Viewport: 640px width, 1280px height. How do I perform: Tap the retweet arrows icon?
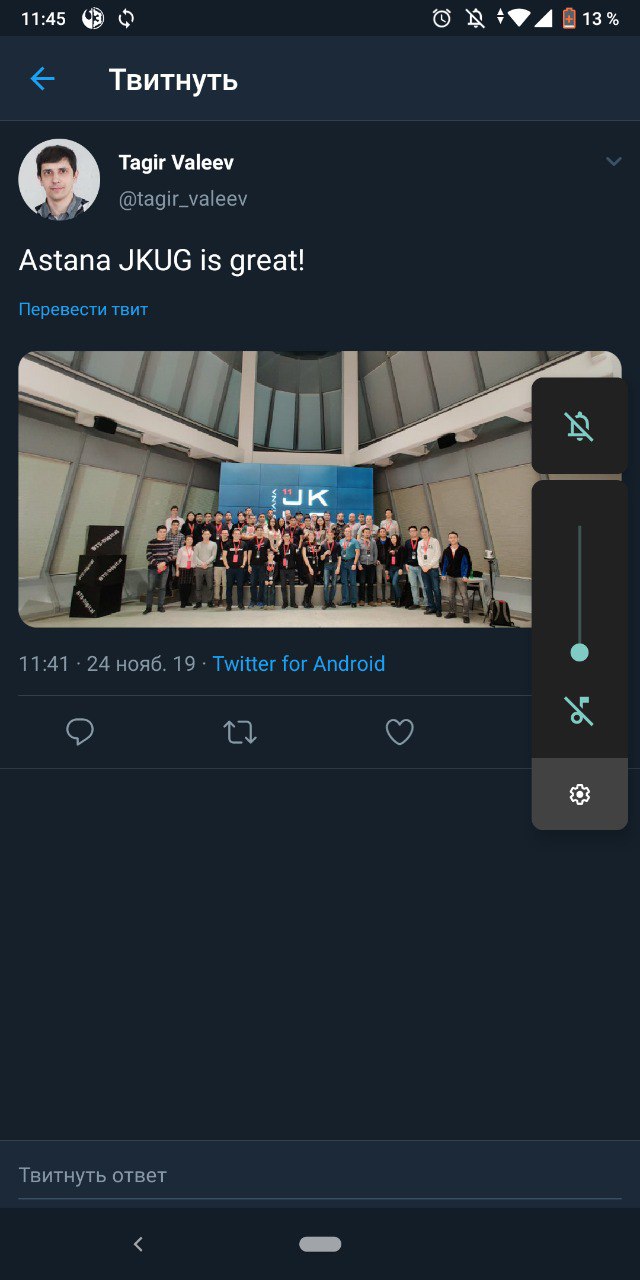click(240, 733)
